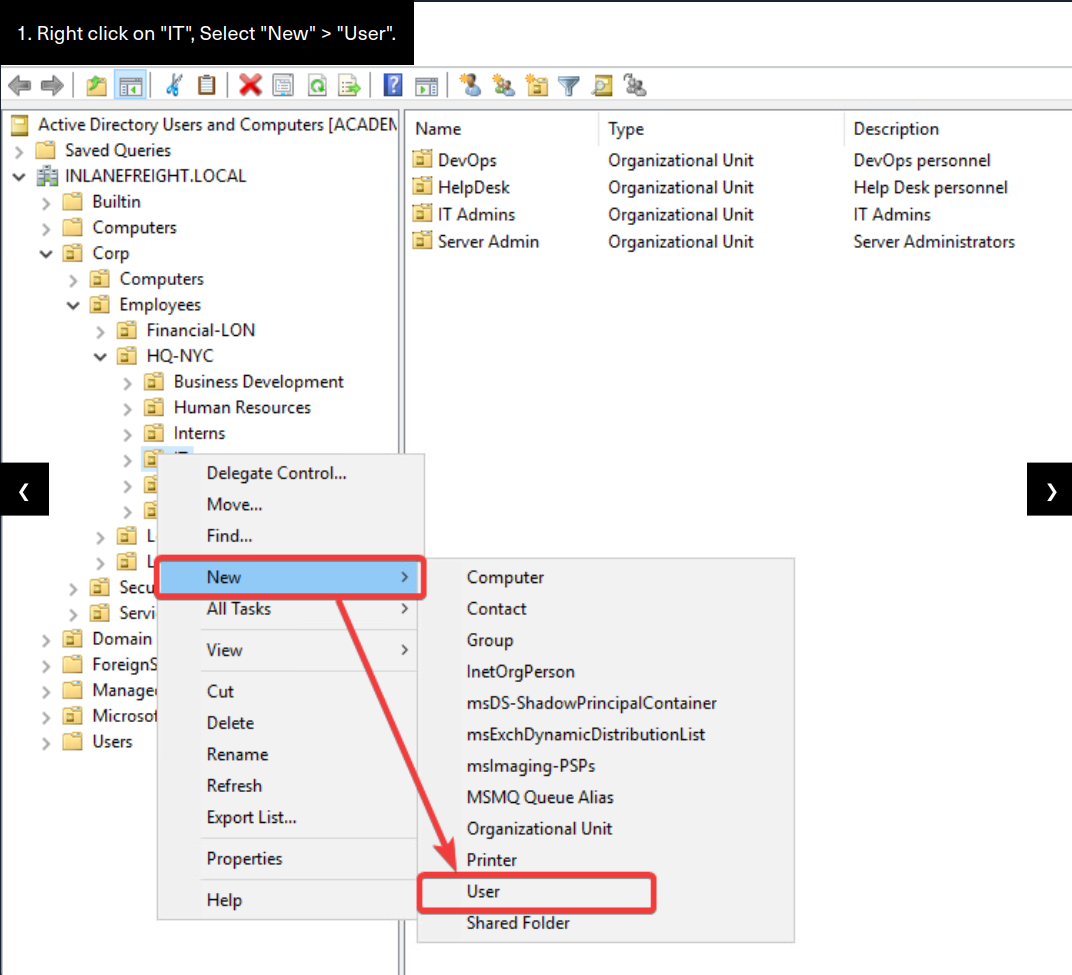Collapse the HQ-NYC node

tap(100, 357)
